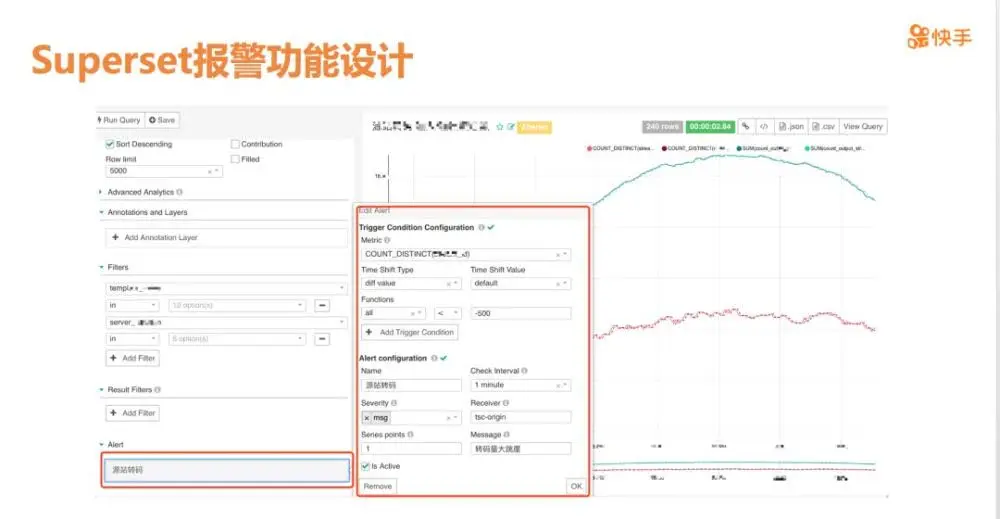Click the edit chart title icon
The width and height of the screenshot is (1000, 519).
click(x=511, y=127)
